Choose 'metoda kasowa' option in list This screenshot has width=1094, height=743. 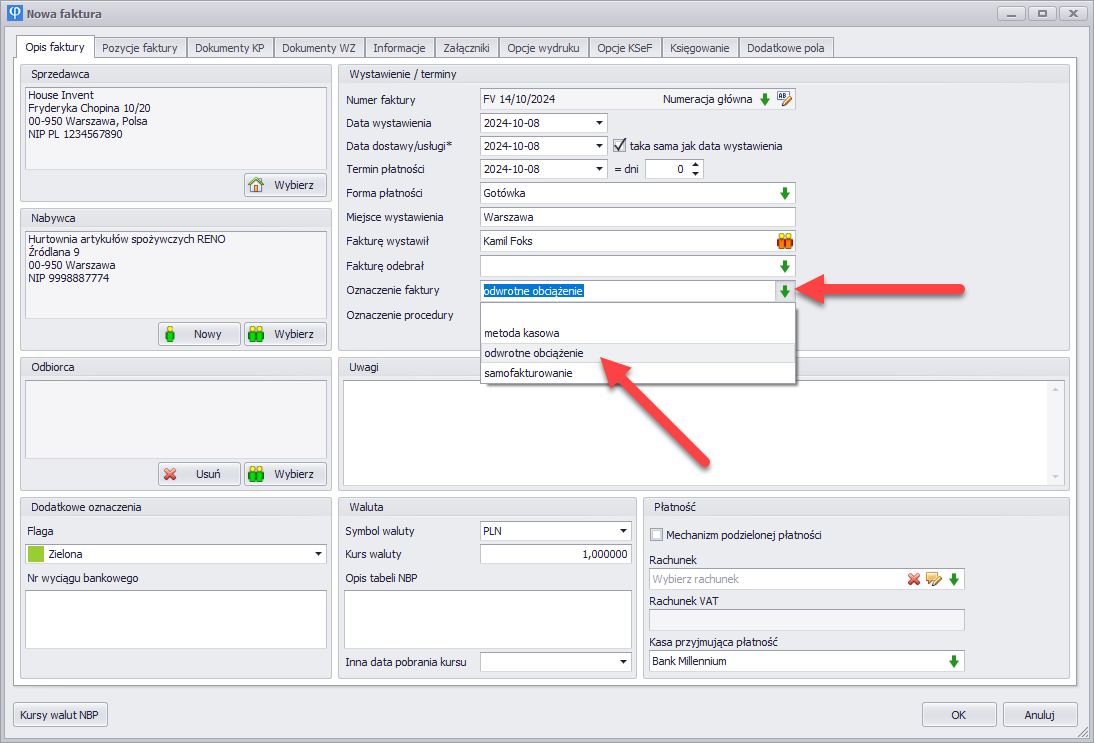tap(521, 332)
